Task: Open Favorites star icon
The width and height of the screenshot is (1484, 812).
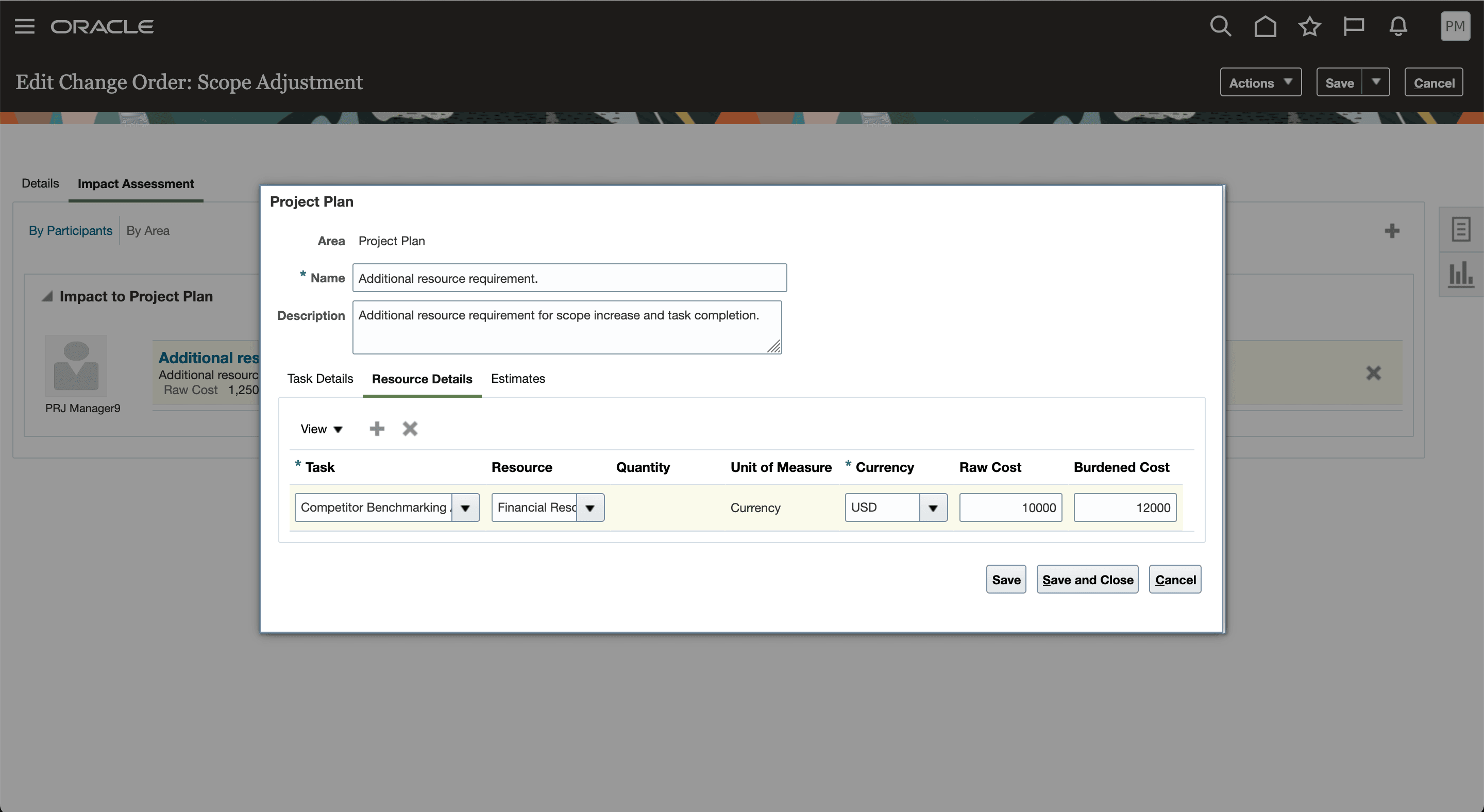Action: 1309,26
